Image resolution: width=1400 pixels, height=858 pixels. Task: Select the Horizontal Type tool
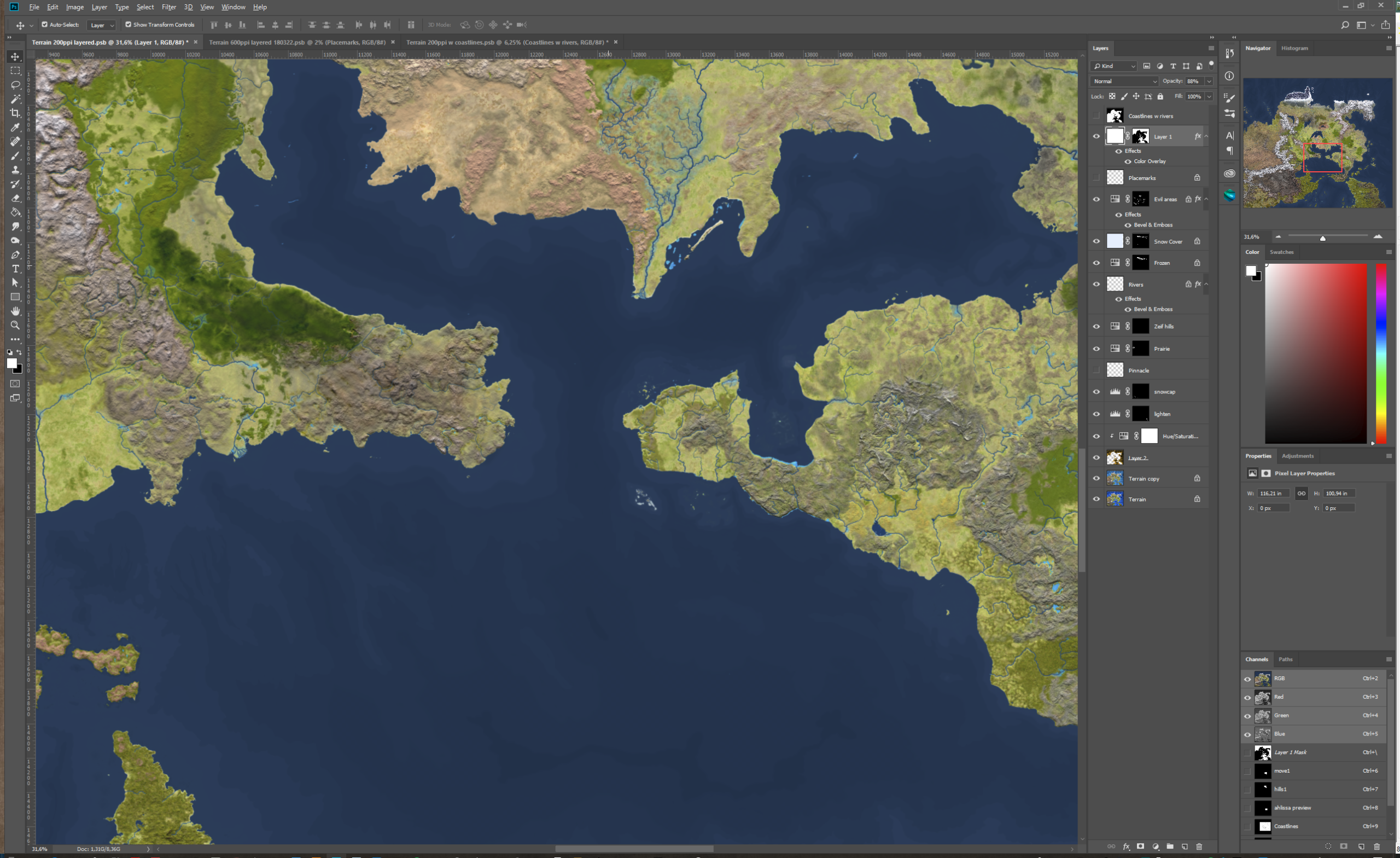tap(15, 269)
